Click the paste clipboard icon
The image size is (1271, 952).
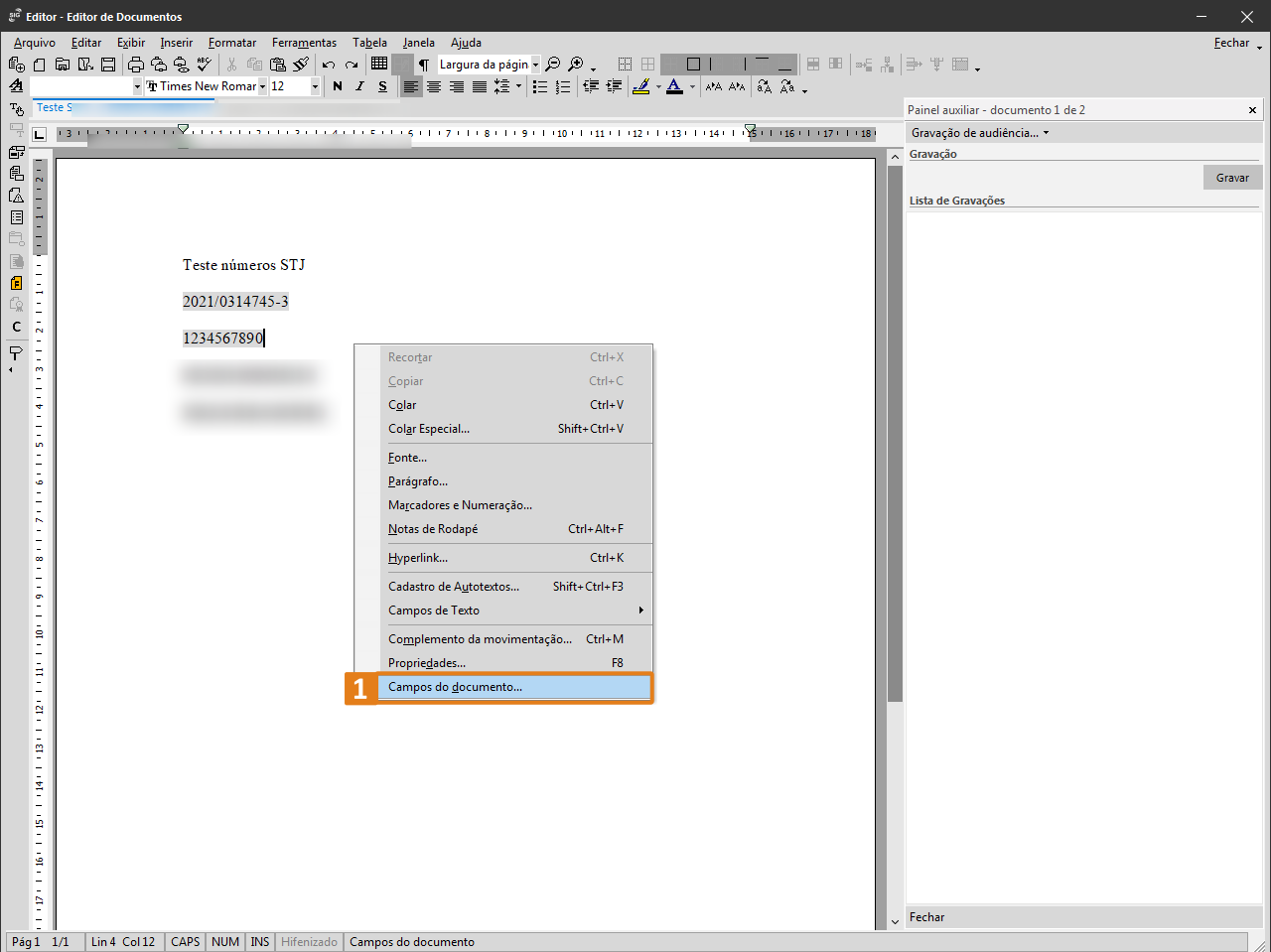278,65
